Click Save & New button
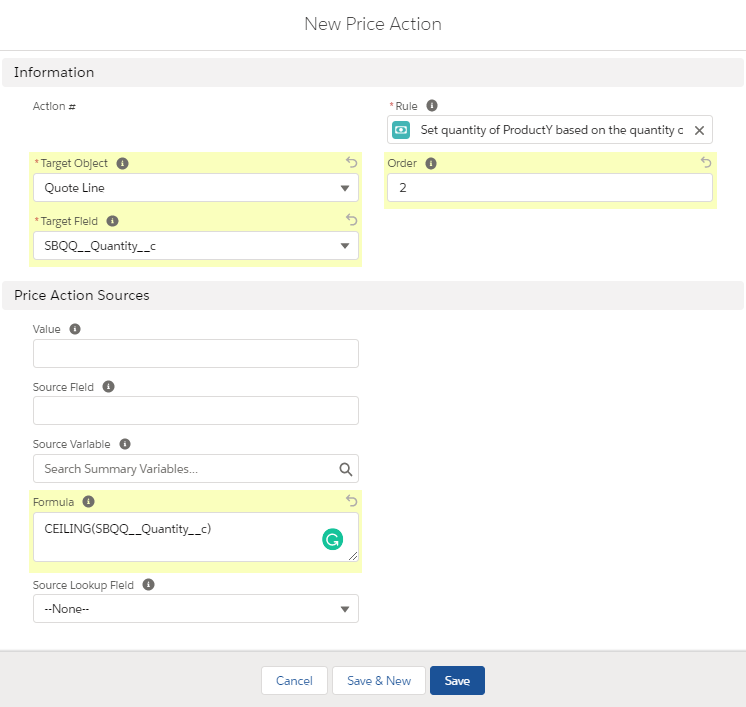The height and width of the screenshot is (707, 746). coord(379,680)
